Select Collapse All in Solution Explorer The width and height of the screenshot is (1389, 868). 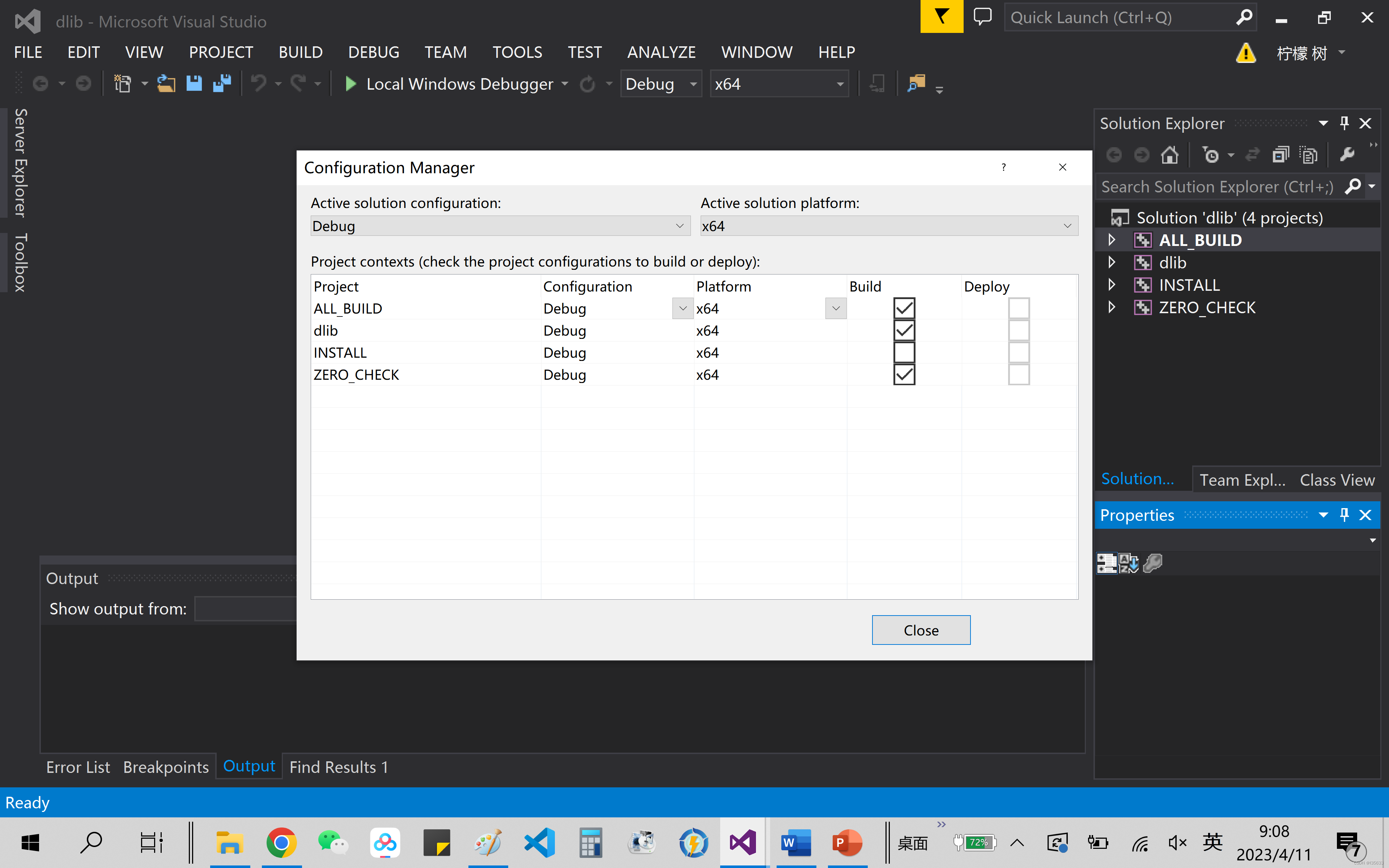[x=1282, y=154]
